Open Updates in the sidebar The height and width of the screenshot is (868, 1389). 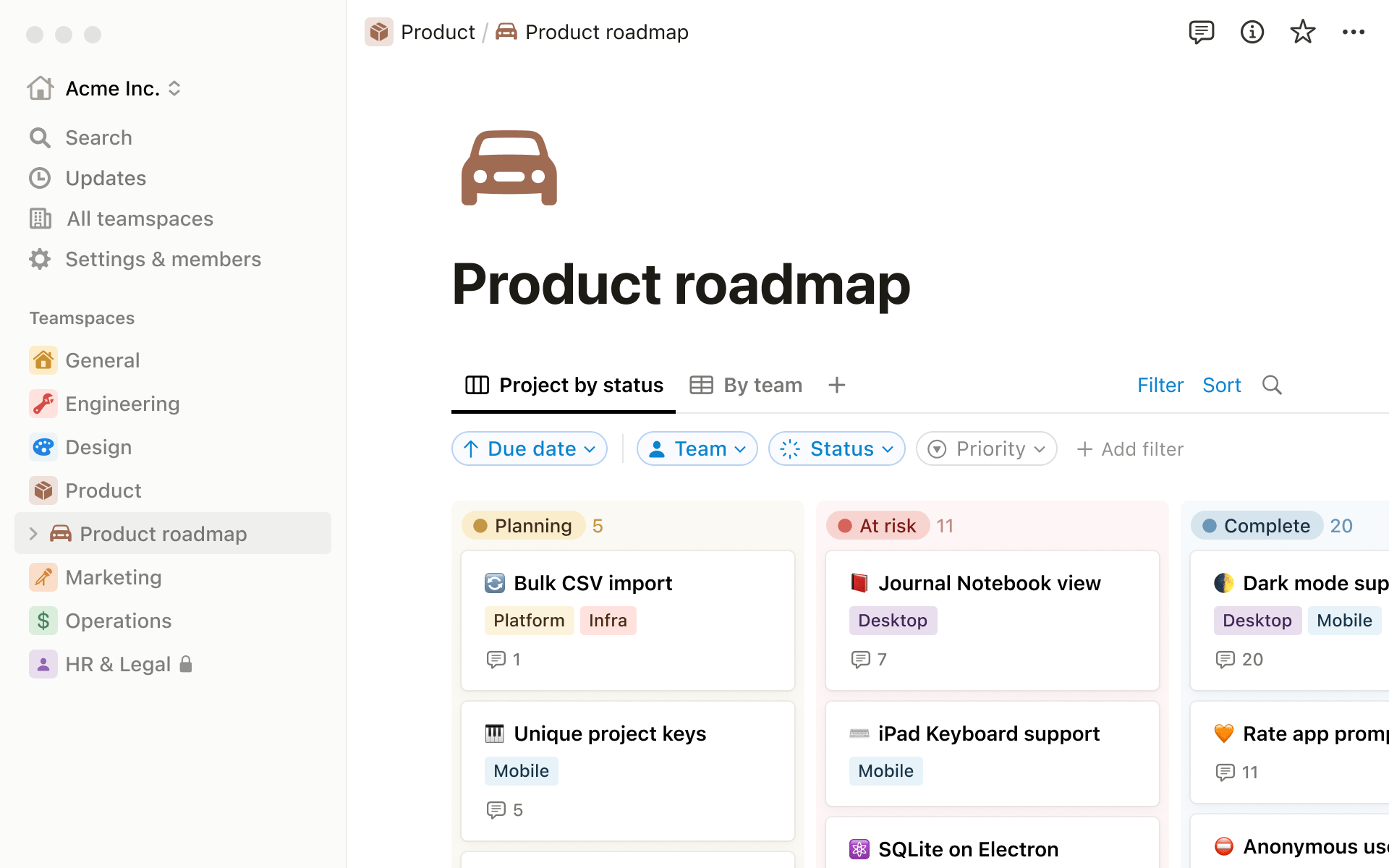(106, 178)
